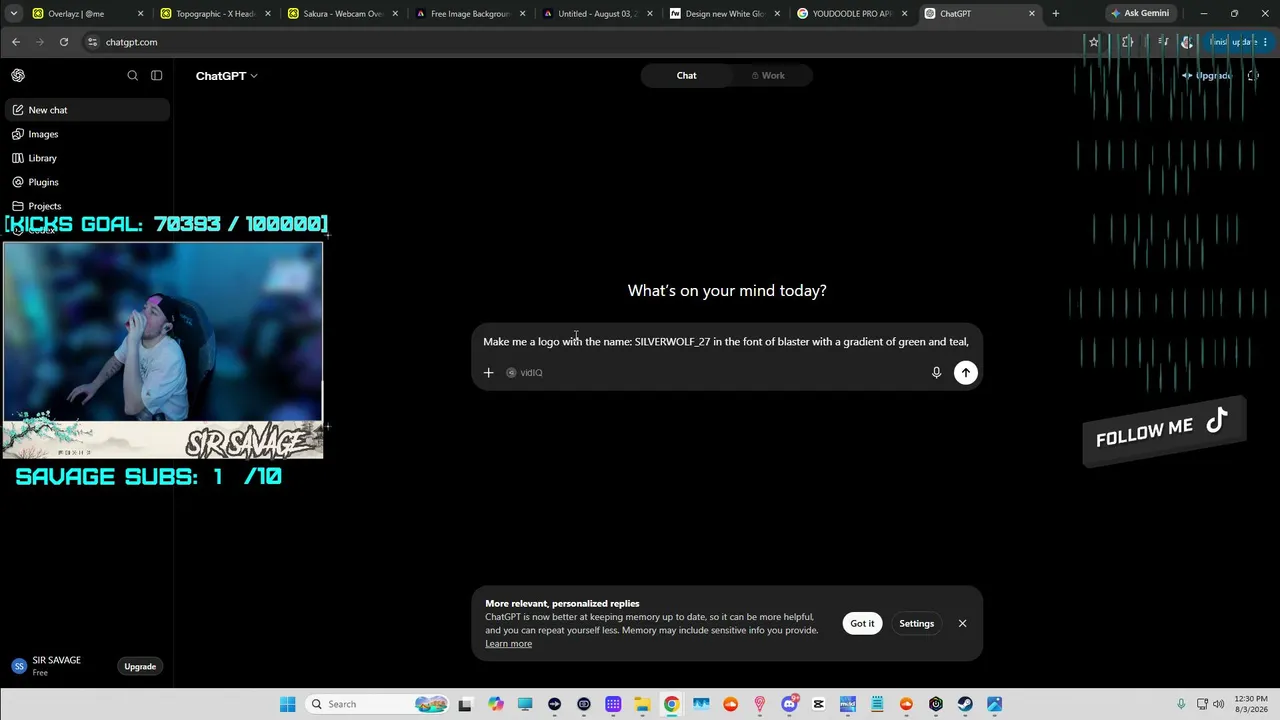The image size is (1280, 720).
Task: Open Projects in the sidebar
Action: pyautogui.click(x=87, y=206)
